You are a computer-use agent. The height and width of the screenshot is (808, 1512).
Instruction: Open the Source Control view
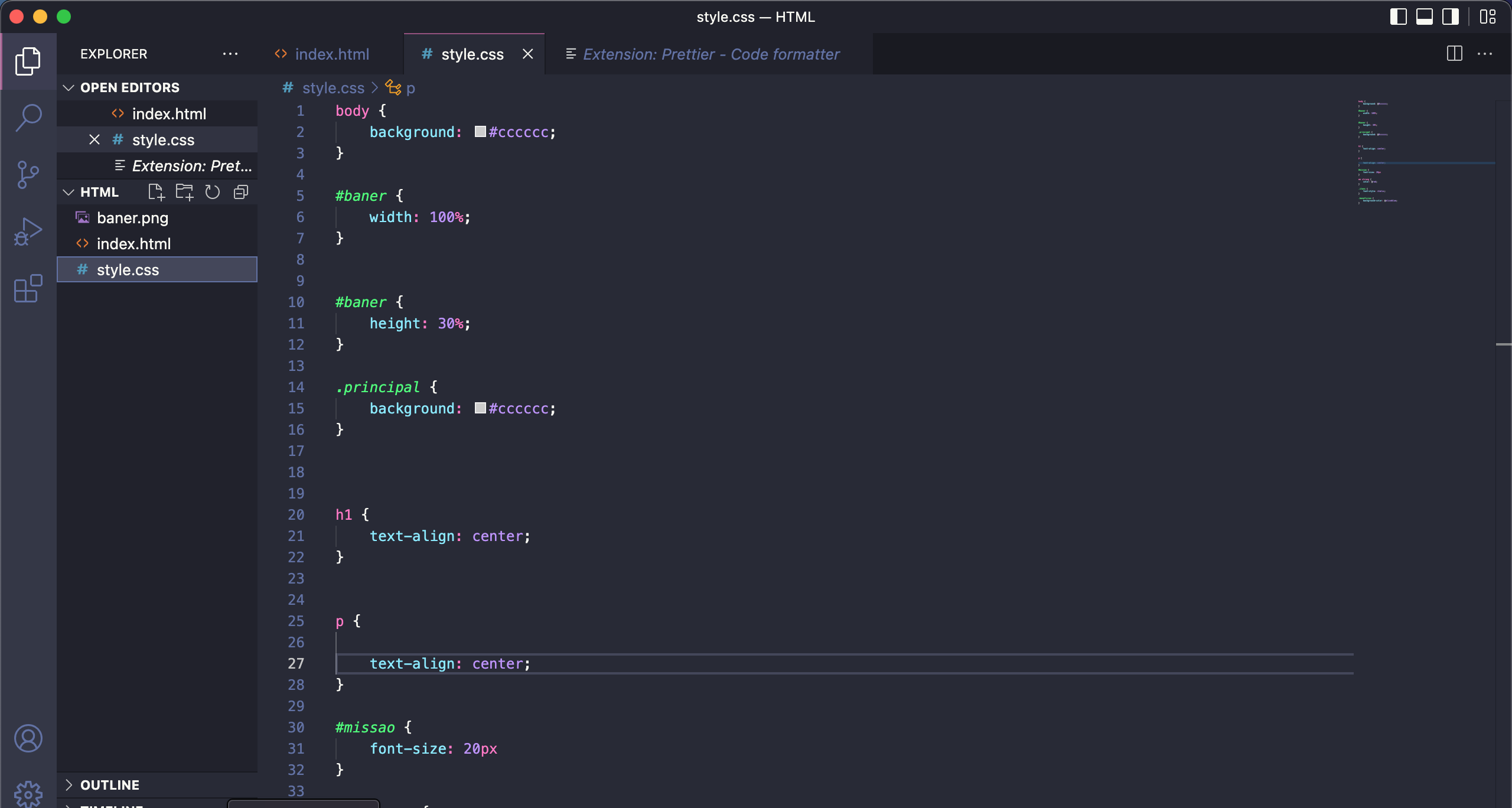click(28, 175)
